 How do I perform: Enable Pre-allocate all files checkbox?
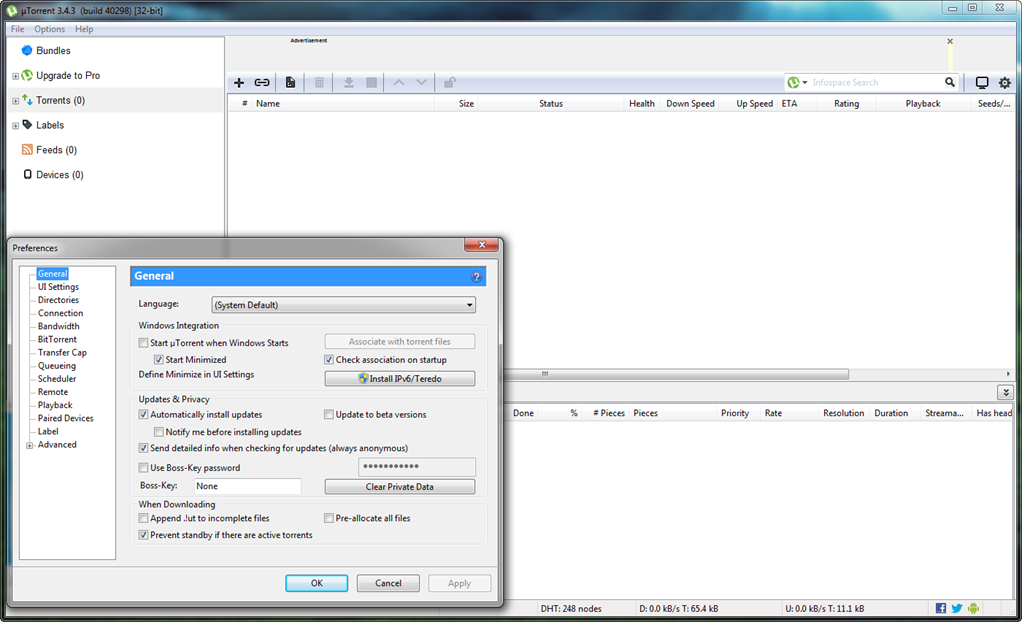click(329, 518)
